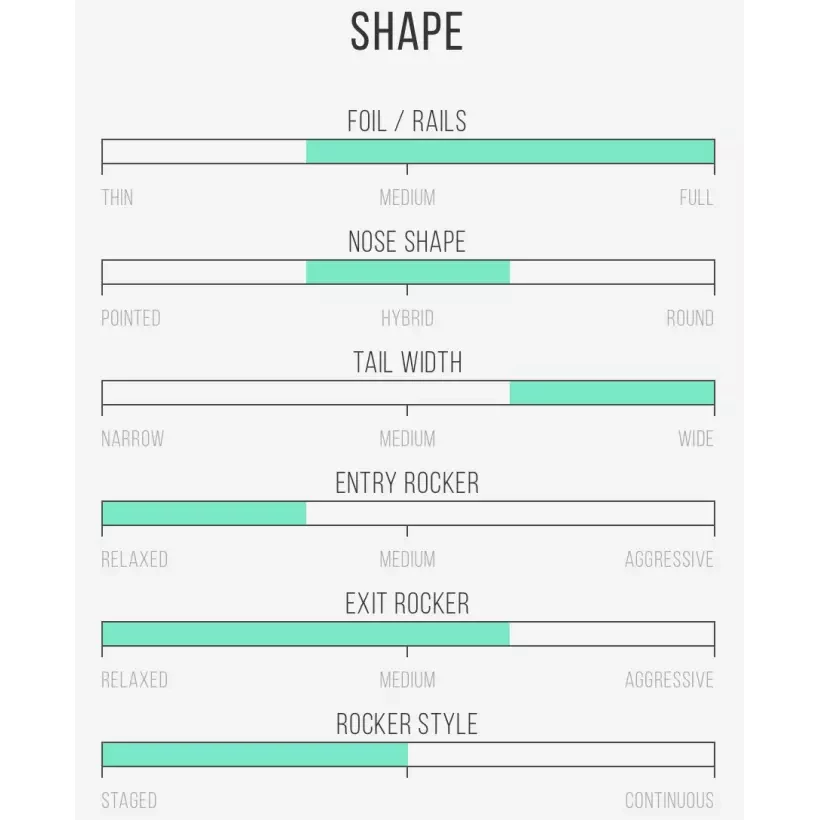
Task: Click the Tail Width slider bar
Action: tap(408, 393)
